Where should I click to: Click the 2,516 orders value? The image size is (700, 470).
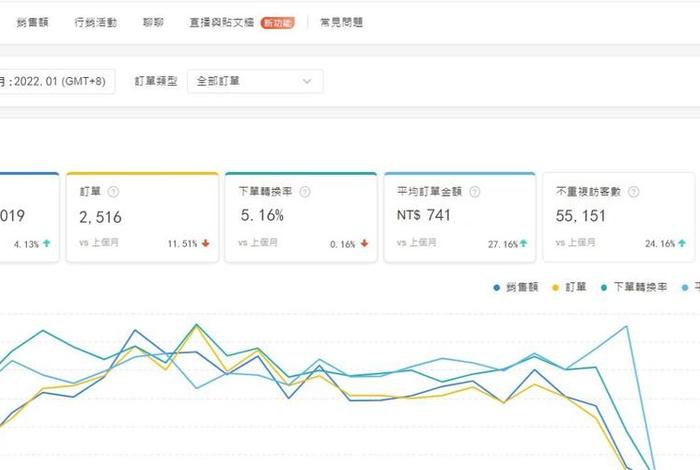coord(100,217)
